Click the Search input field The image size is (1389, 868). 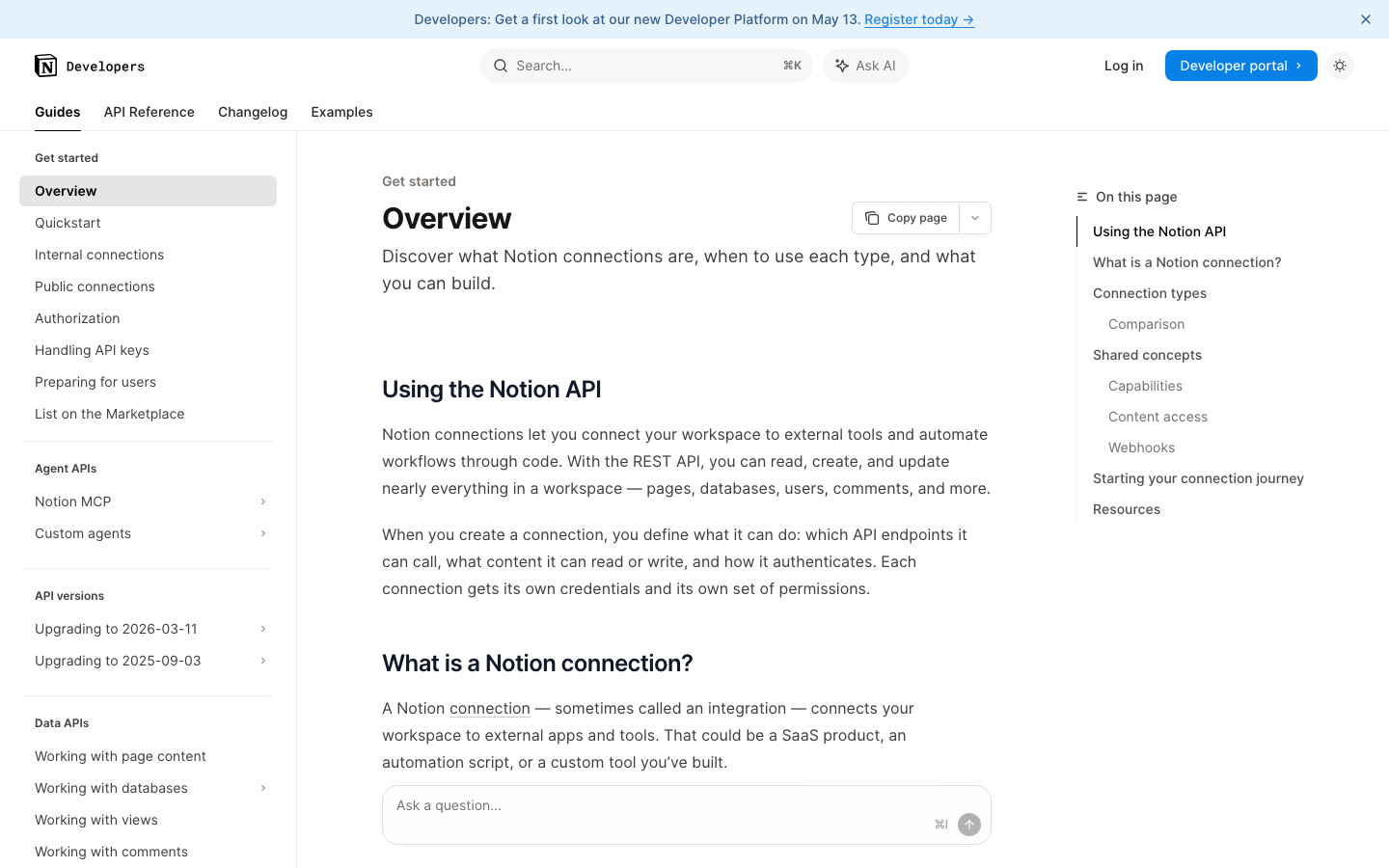[646, 66]
